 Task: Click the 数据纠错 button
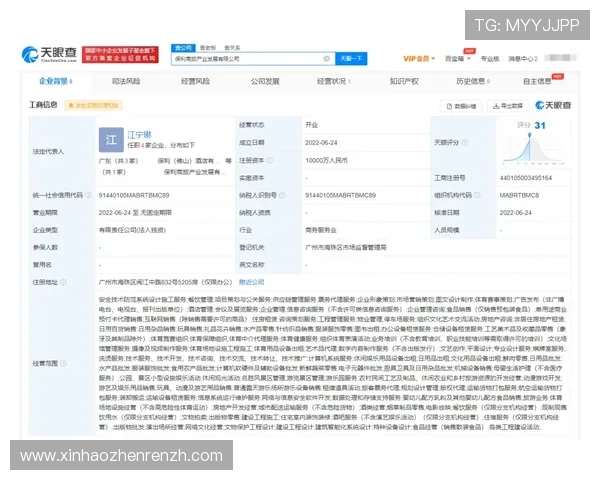pyautogui.click(x=461, y=106)
